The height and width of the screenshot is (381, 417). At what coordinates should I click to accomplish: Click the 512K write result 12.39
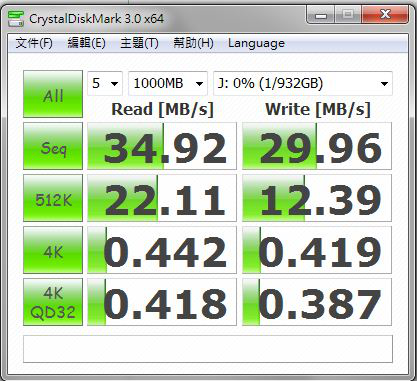pyautogui.click(x=317, y=198)
